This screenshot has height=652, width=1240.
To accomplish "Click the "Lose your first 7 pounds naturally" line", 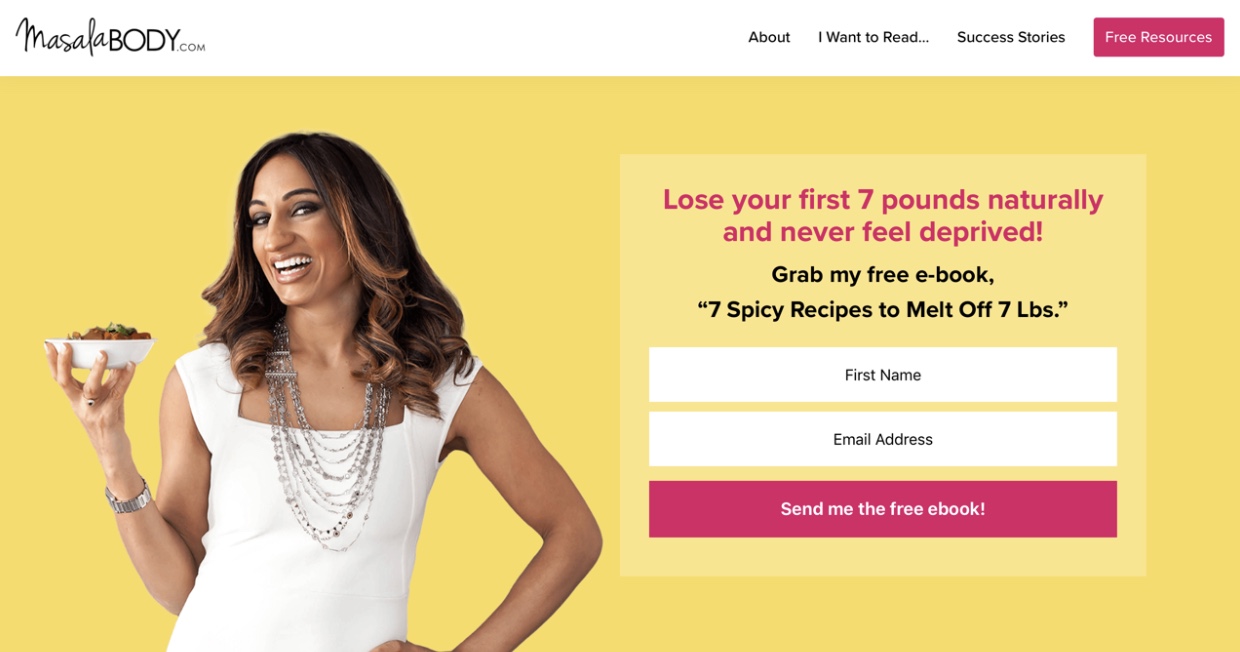I will point(883,199).
